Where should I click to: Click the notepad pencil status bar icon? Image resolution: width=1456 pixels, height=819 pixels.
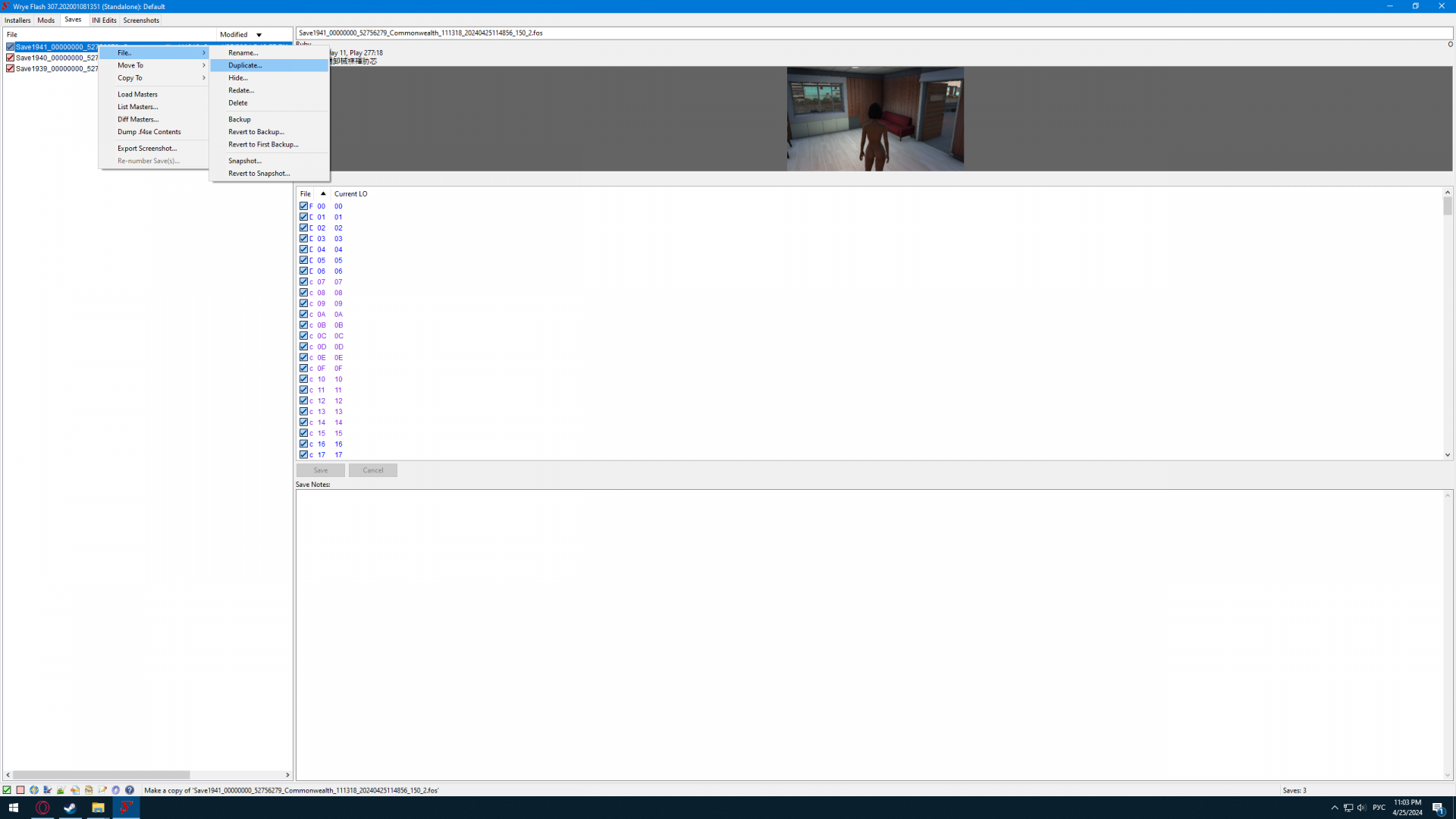[x=102, y=789]
